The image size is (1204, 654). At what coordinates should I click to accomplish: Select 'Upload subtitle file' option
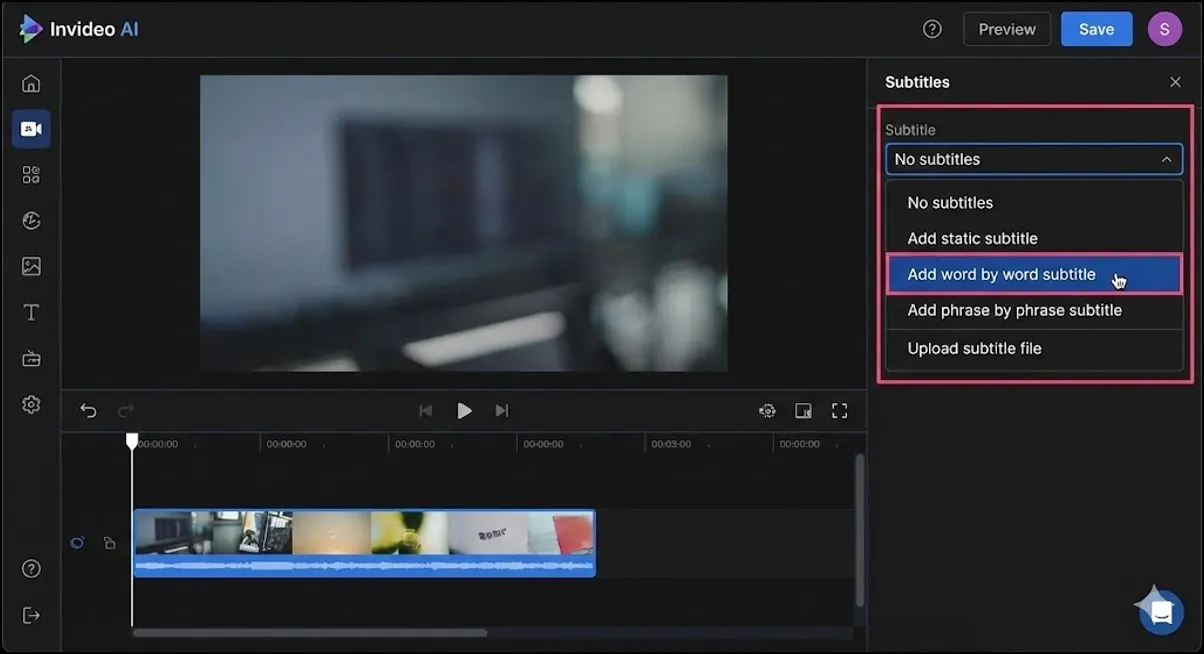[975, 348]
